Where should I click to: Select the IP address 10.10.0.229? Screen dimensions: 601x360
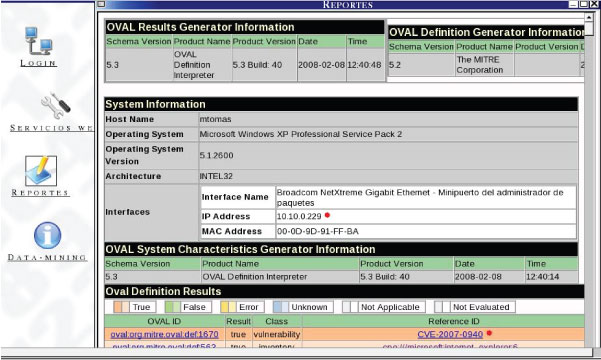coord(299,216)
